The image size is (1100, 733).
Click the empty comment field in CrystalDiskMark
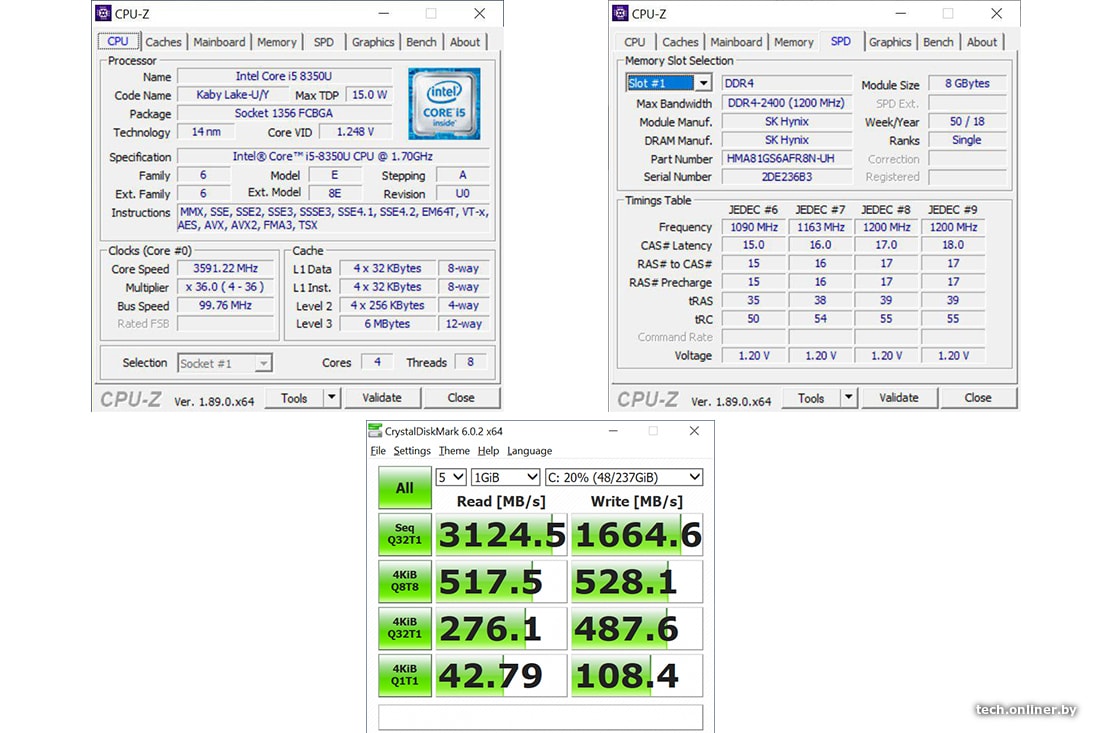tap(540, 717)
